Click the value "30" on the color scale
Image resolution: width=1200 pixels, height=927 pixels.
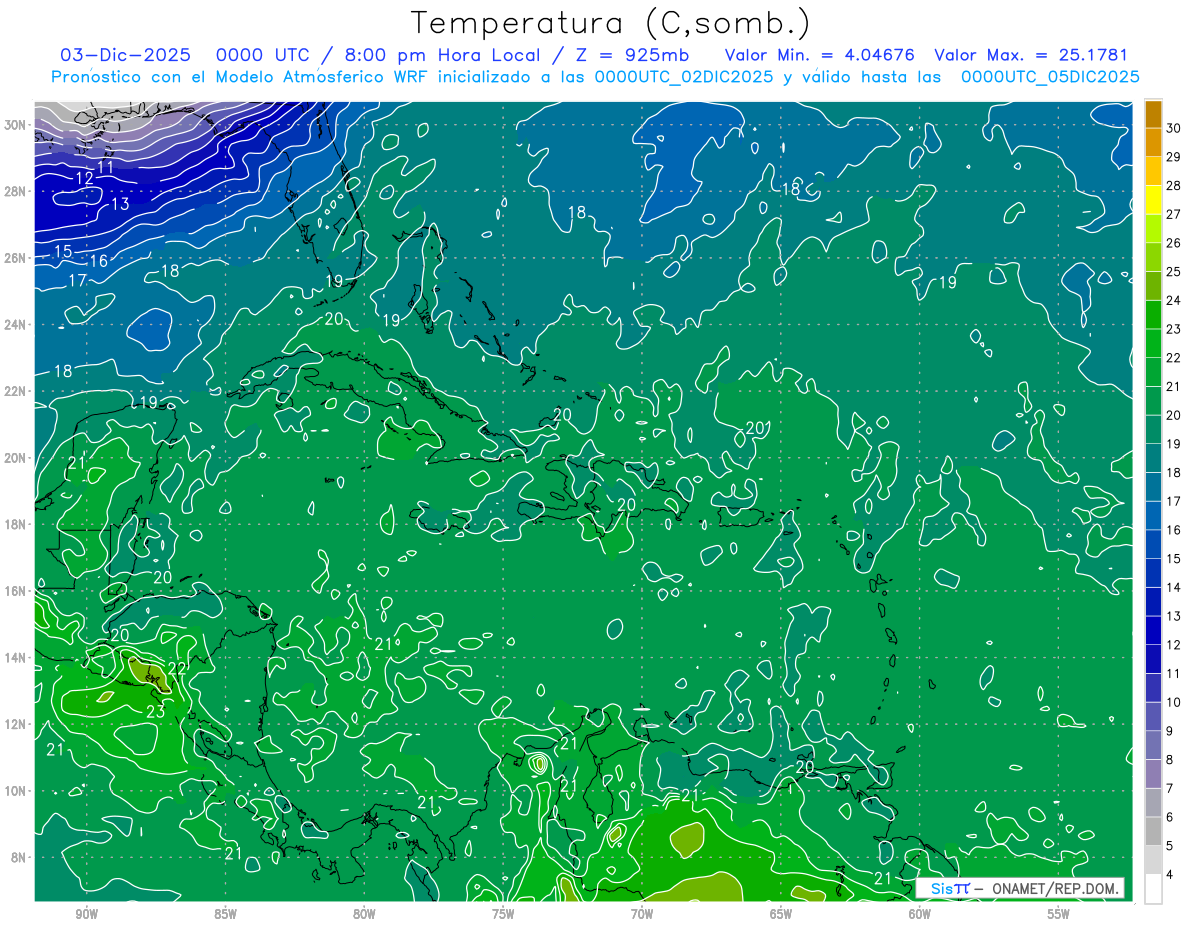tap(1173, 127)
